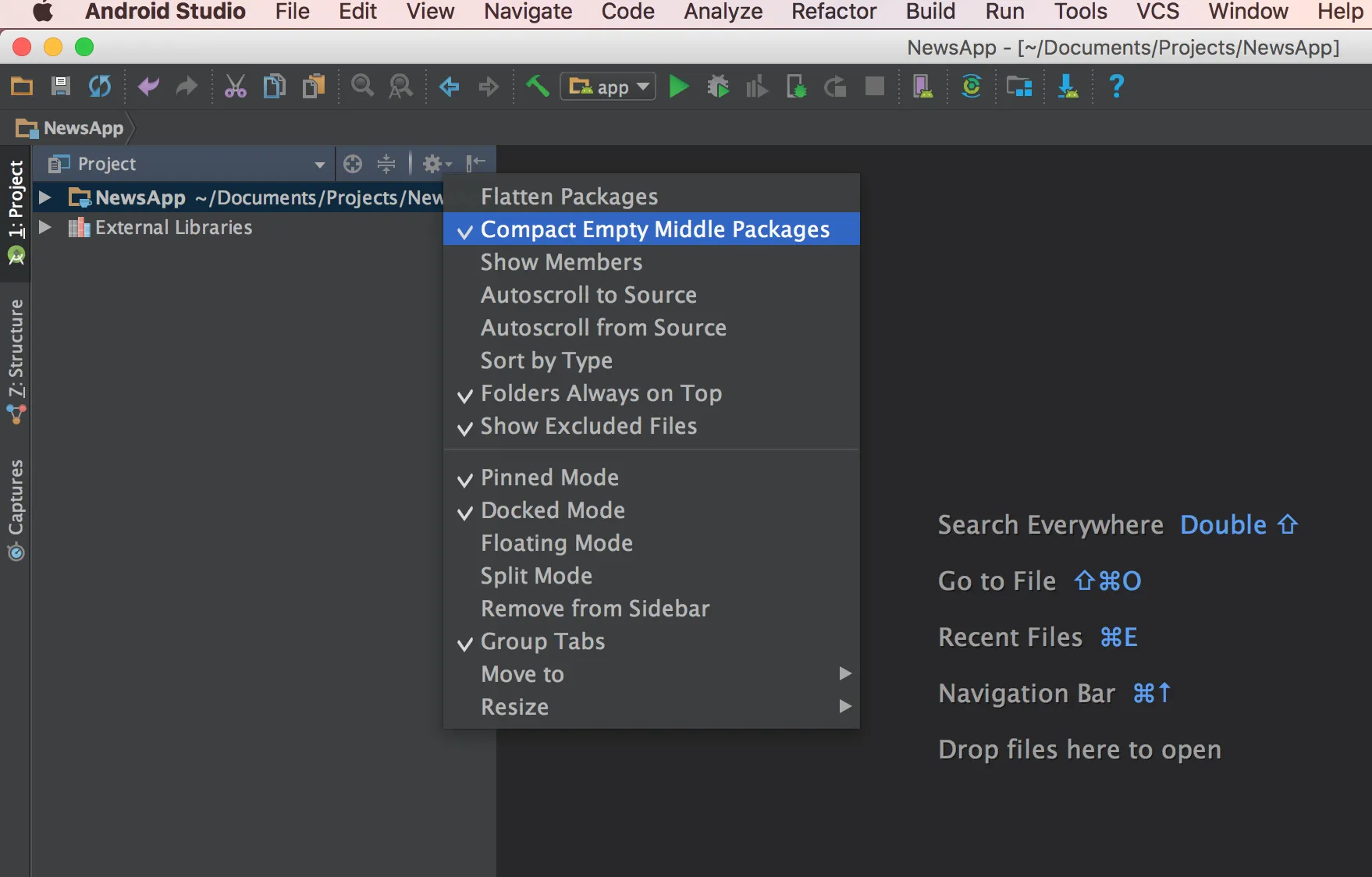Click Scroll from Source target icon
This screenshot has width=1372, height=877.
353,164
